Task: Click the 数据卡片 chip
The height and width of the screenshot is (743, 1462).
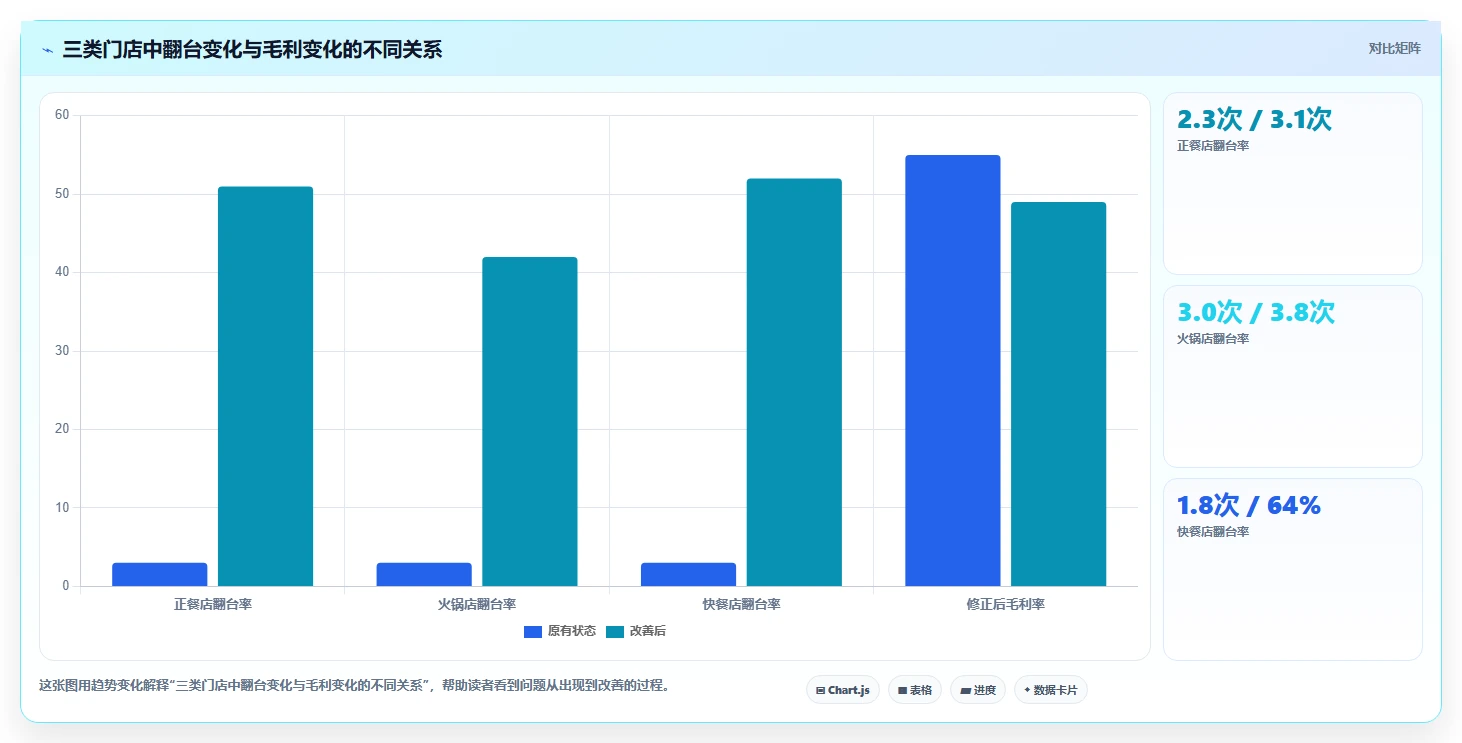Action: pyautogui.click(x=1051, y=690)
